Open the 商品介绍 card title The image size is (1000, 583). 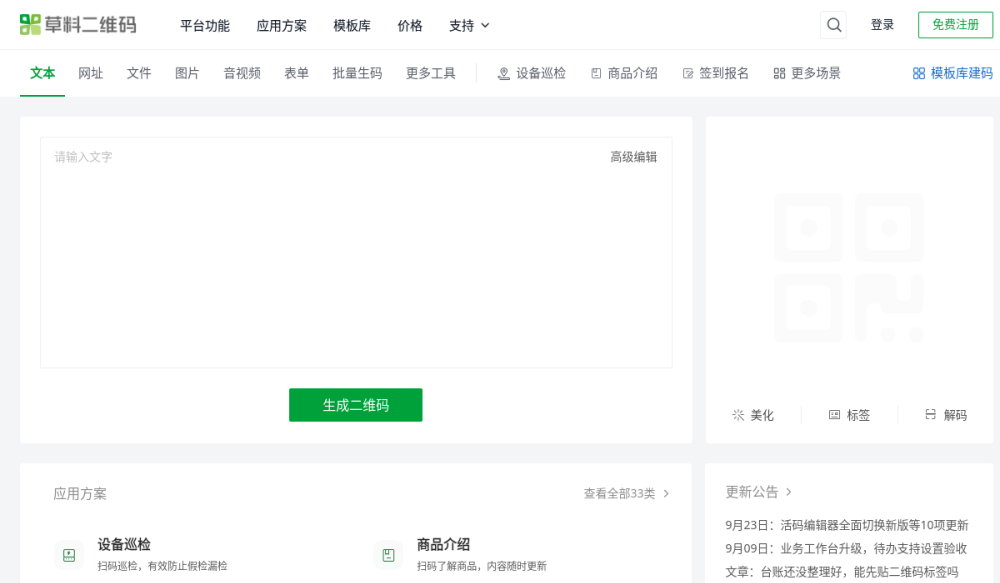(x=444, y=545)
